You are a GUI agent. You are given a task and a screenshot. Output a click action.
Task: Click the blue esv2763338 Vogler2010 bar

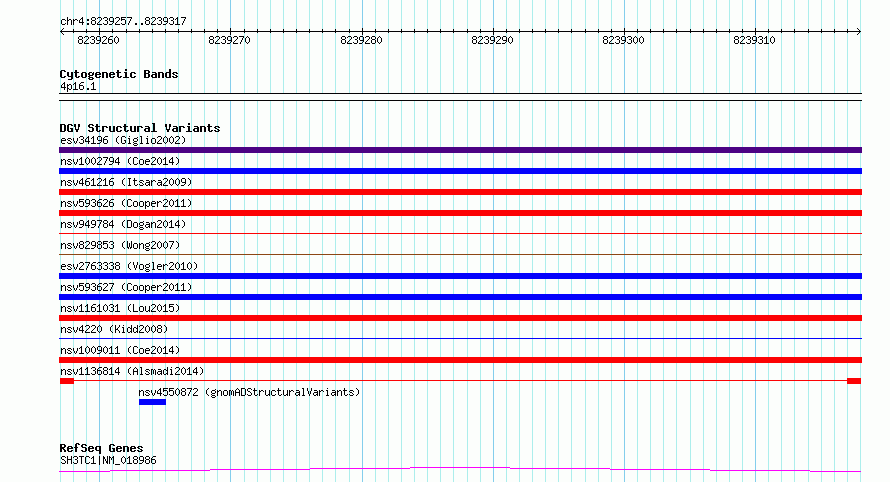point(460,276)
